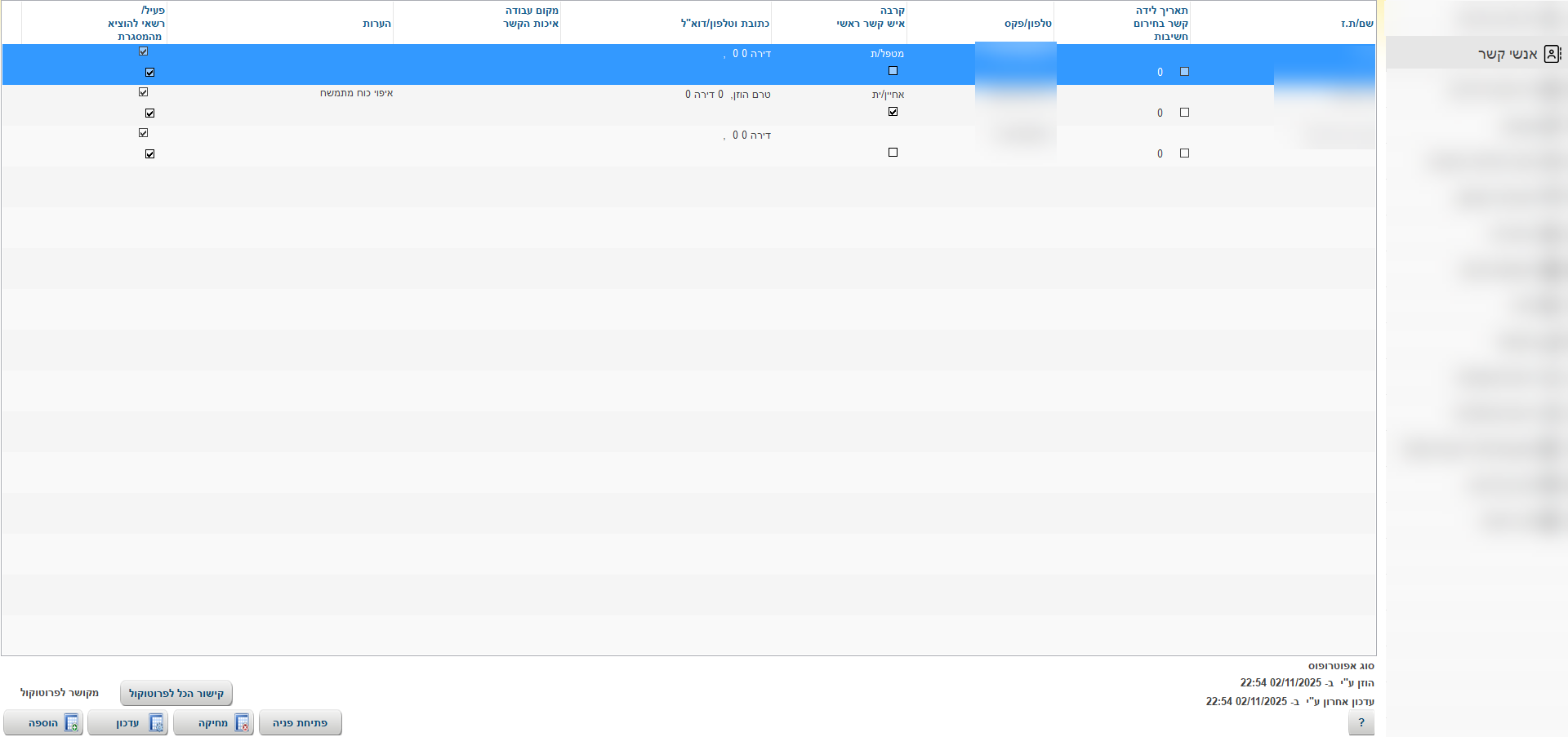This screenshot has width=1568, height=737.
Task: Toggle emergency contact checkbox in third row
Action: tap(1184, 153)
